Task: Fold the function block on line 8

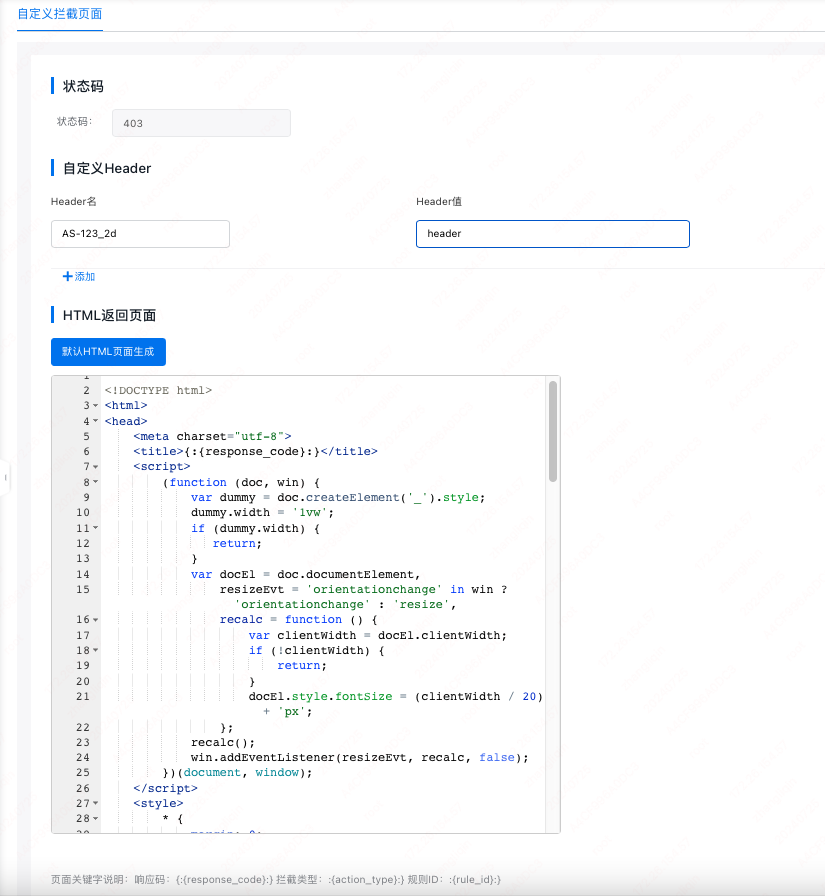Action: [x=95, y=482]
